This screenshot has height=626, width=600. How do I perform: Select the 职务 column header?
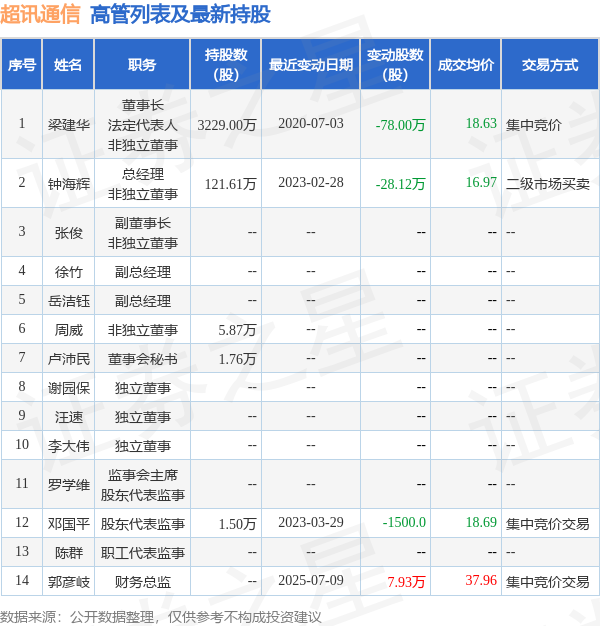142,64
